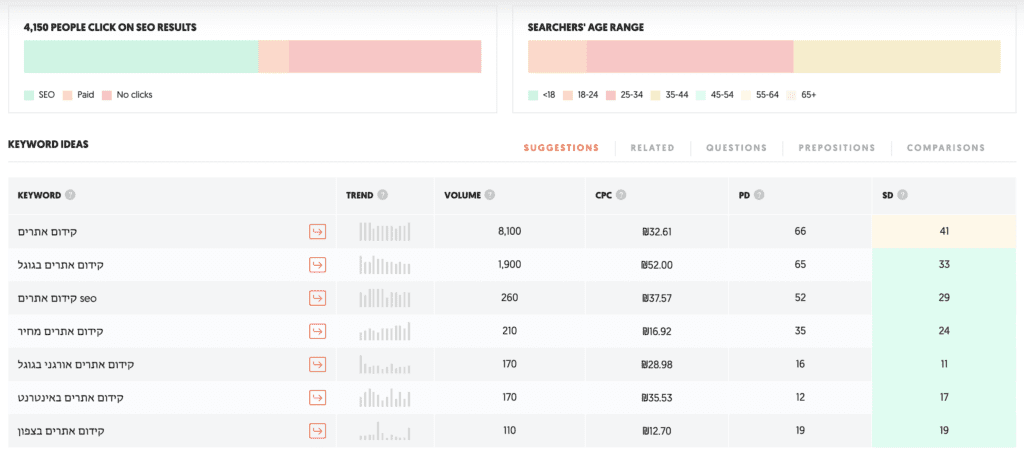Click the keyword 'קידום אתרים מחיר'
Image resolution: width=1024 pixels, height=455 pixels.
[x=60, y=331]
